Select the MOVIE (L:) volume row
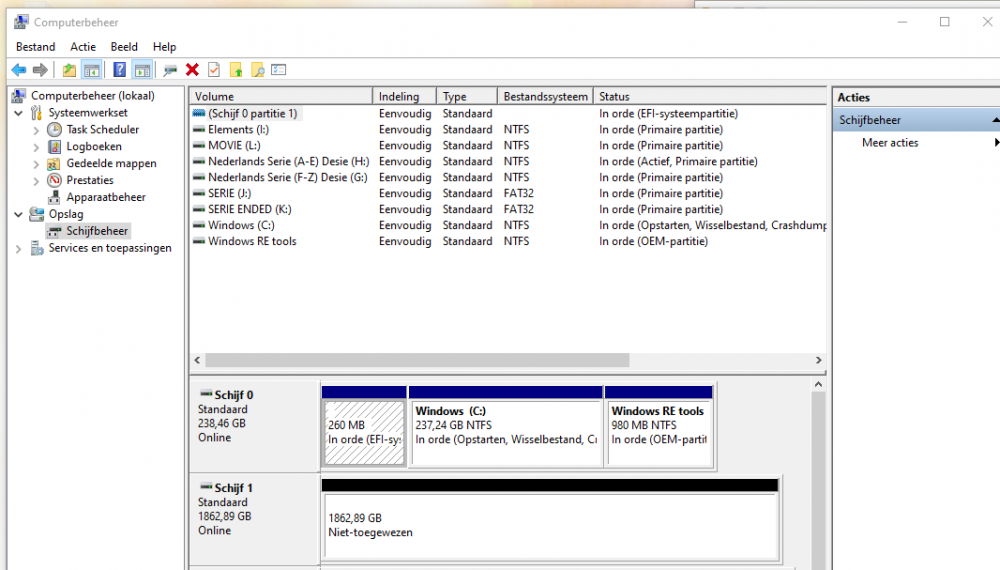 tap(508, 145)
